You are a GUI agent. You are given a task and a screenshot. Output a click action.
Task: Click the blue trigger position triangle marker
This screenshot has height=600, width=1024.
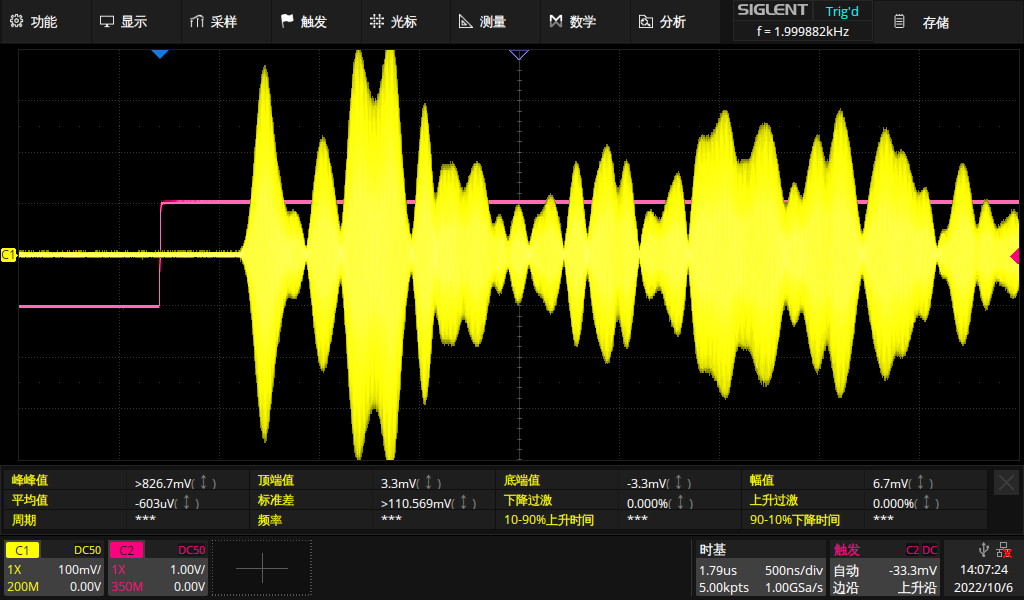tap(159, 54)
